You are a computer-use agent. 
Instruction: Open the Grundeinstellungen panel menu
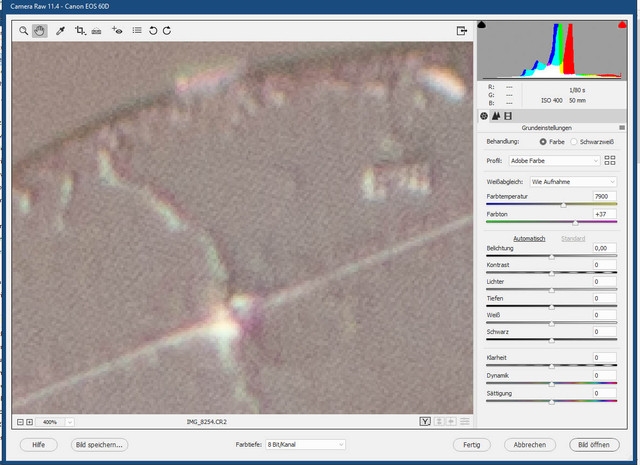coord(621,129)
